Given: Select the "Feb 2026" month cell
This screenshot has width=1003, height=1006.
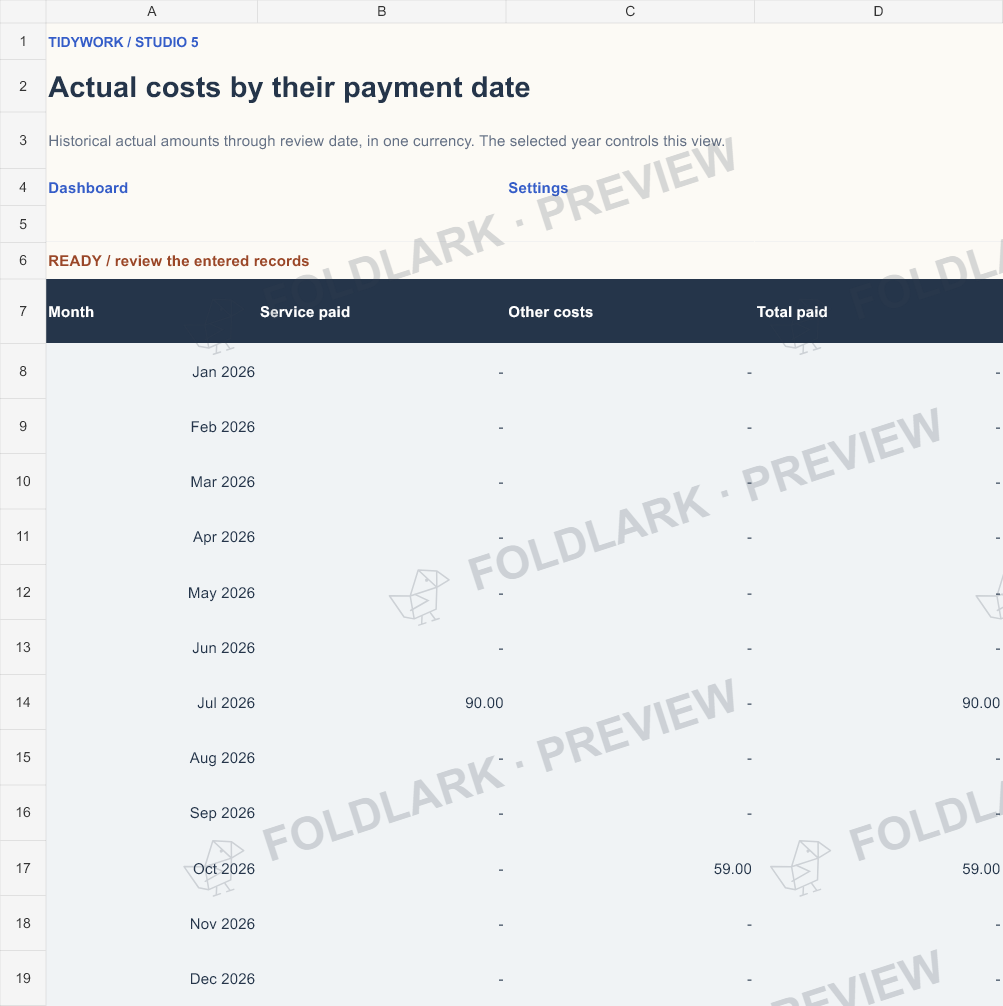Looking at the screenshot, I should [151, 427].
